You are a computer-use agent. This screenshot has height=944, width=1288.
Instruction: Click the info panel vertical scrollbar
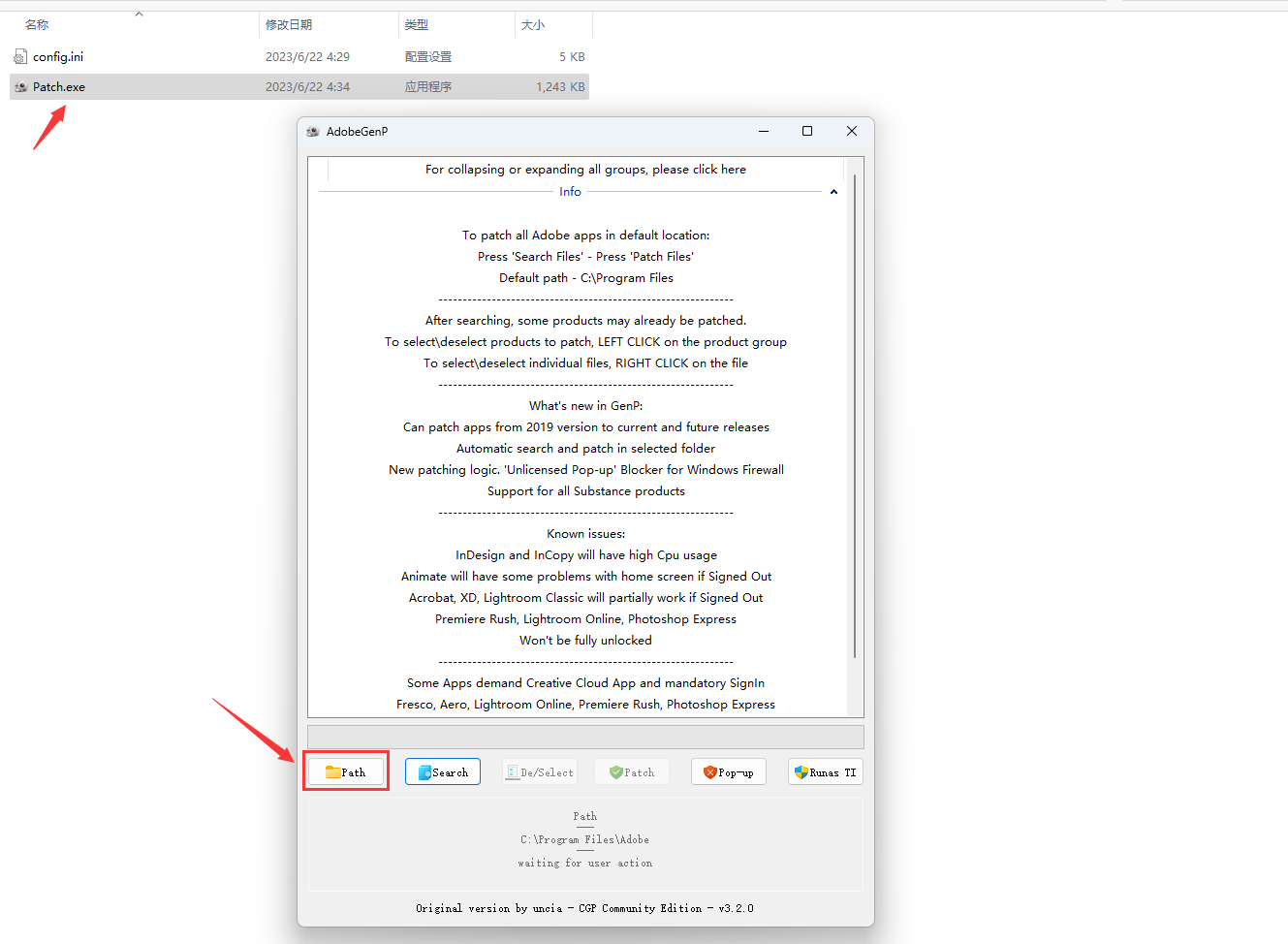pos(855,417)
